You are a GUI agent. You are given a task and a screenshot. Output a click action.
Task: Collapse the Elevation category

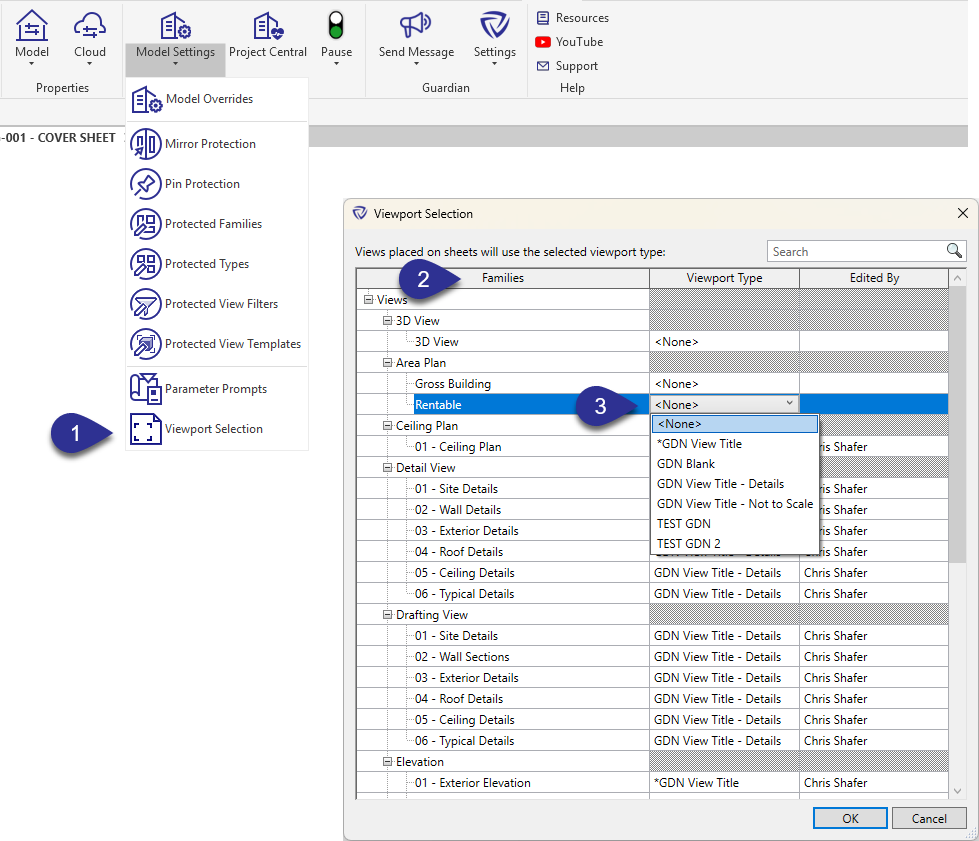(387, 762)
